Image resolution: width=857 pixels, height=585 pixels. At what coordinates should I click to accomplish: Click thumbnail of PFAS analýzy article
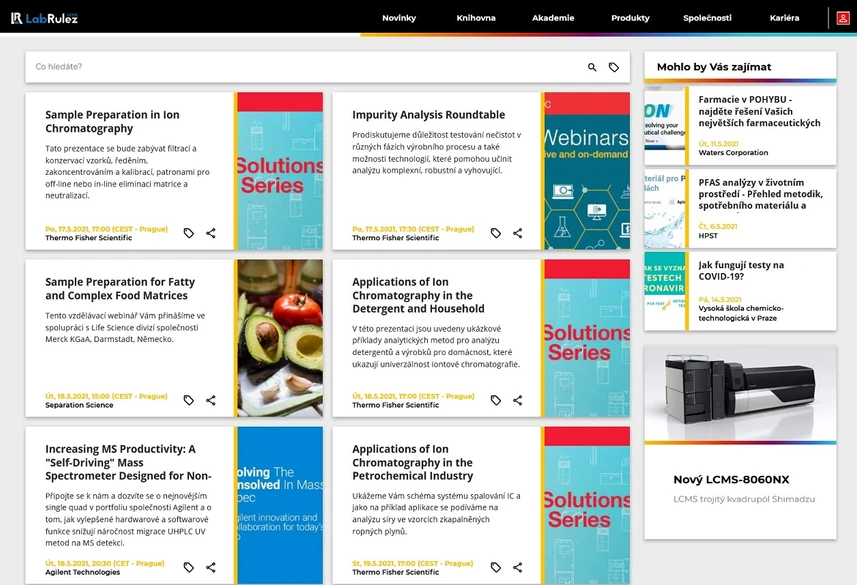[x=665, y=208]
